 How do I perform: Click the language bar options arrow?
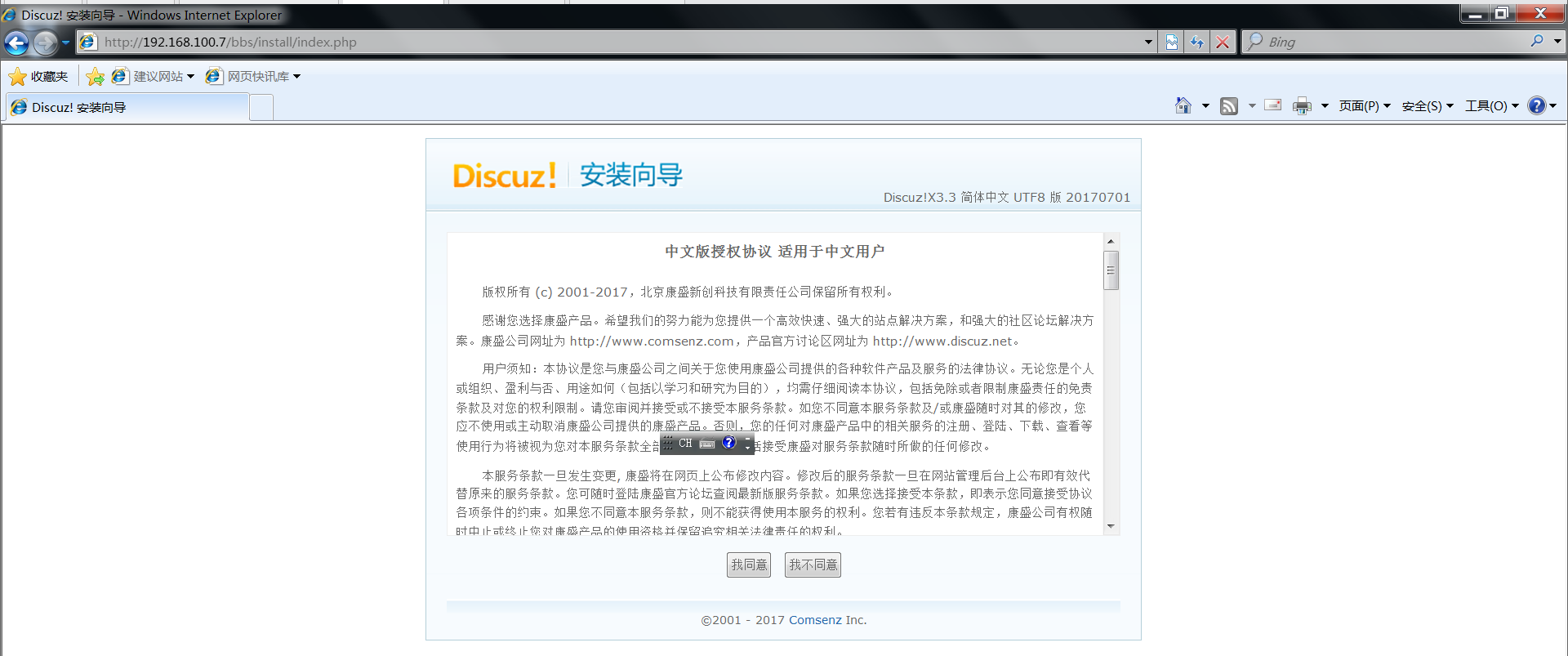pyautogui.click(x=747, y=447)
